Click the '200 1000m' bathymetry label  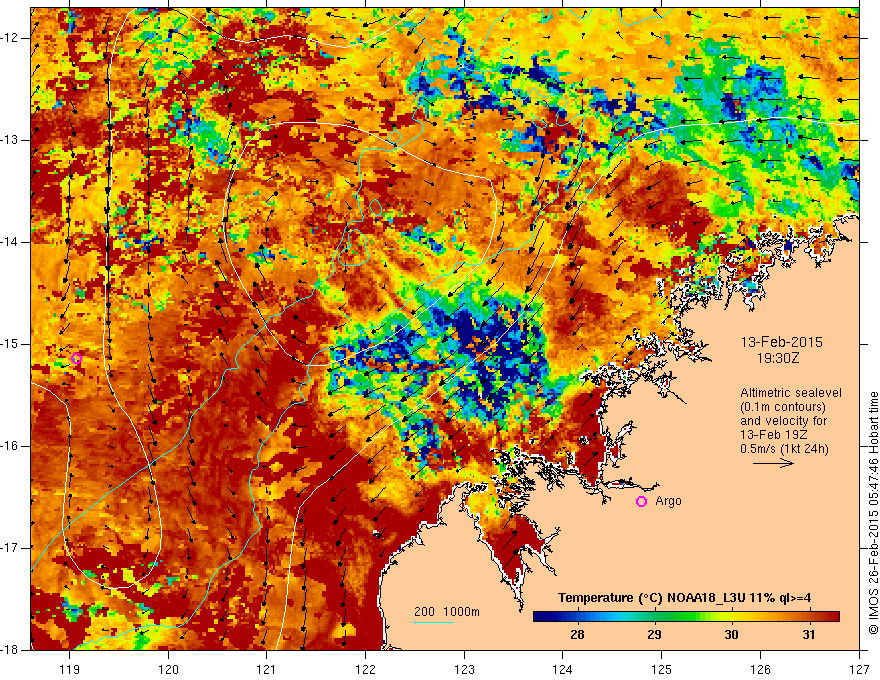point(447,612)
